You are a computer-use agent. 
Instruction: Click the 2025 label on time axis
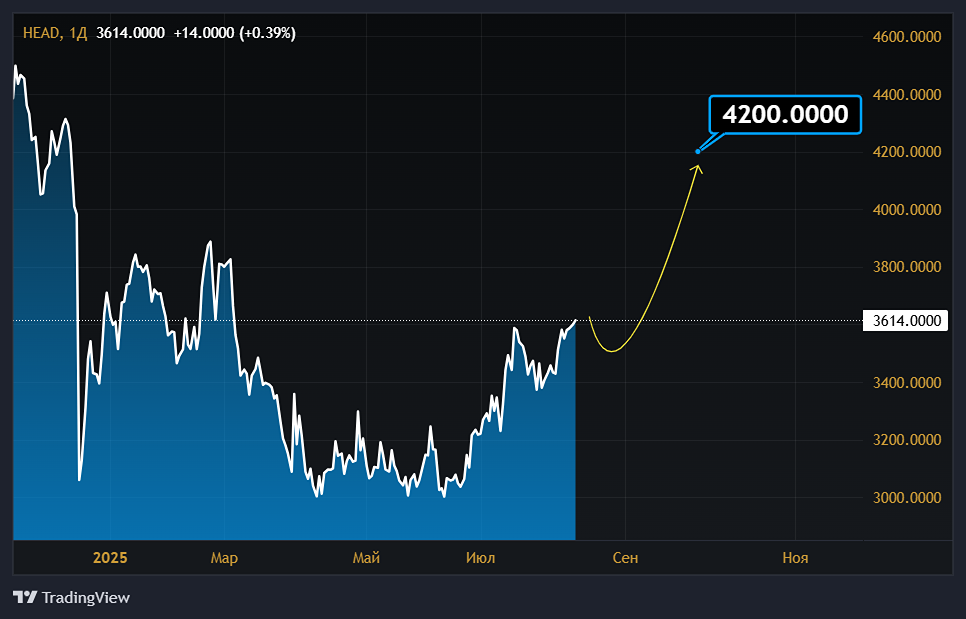tap(110, 558)
